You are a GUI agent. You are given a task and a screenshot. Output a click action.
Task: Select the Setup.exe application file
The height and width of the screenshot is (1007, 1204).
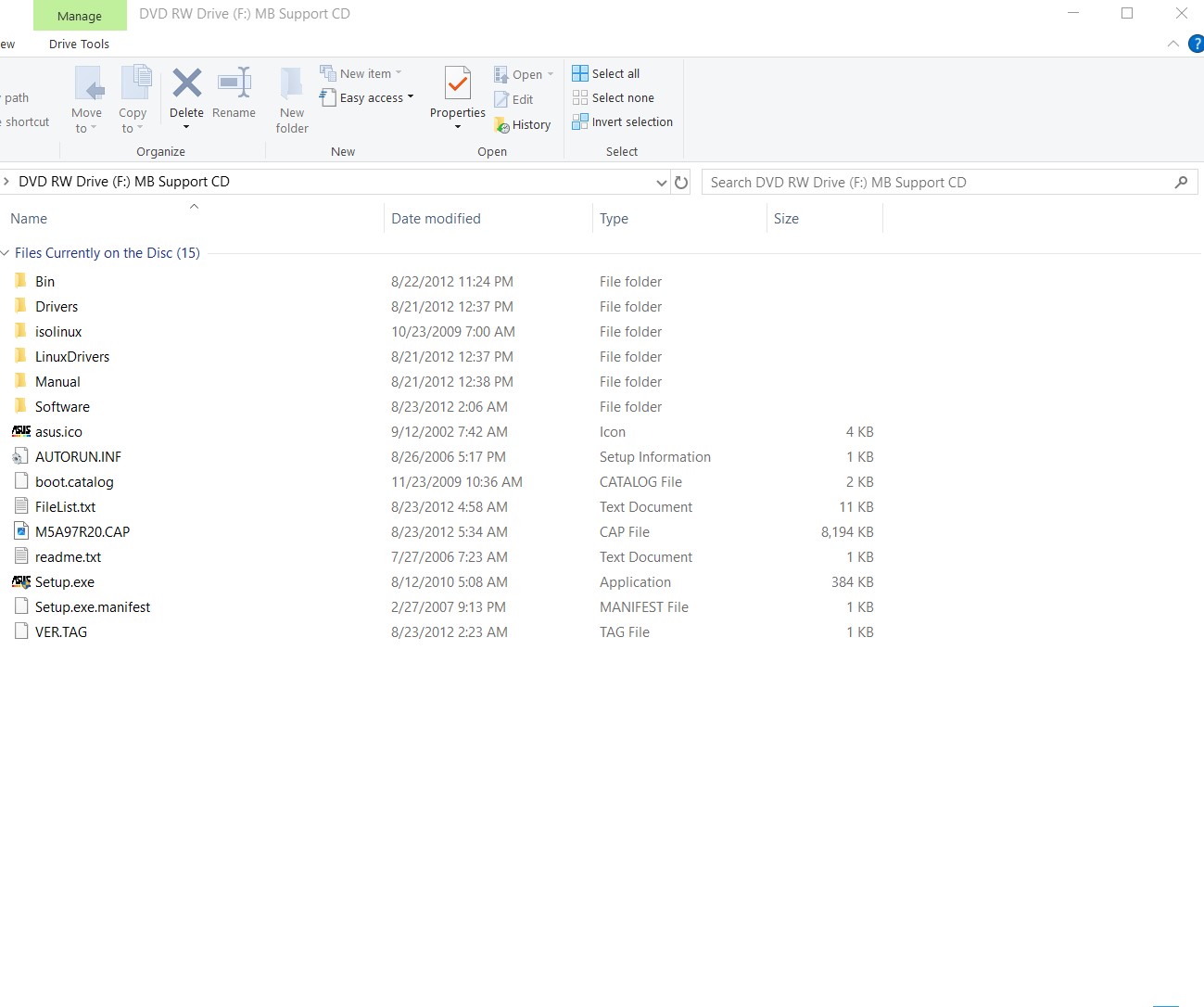[65, 582]
